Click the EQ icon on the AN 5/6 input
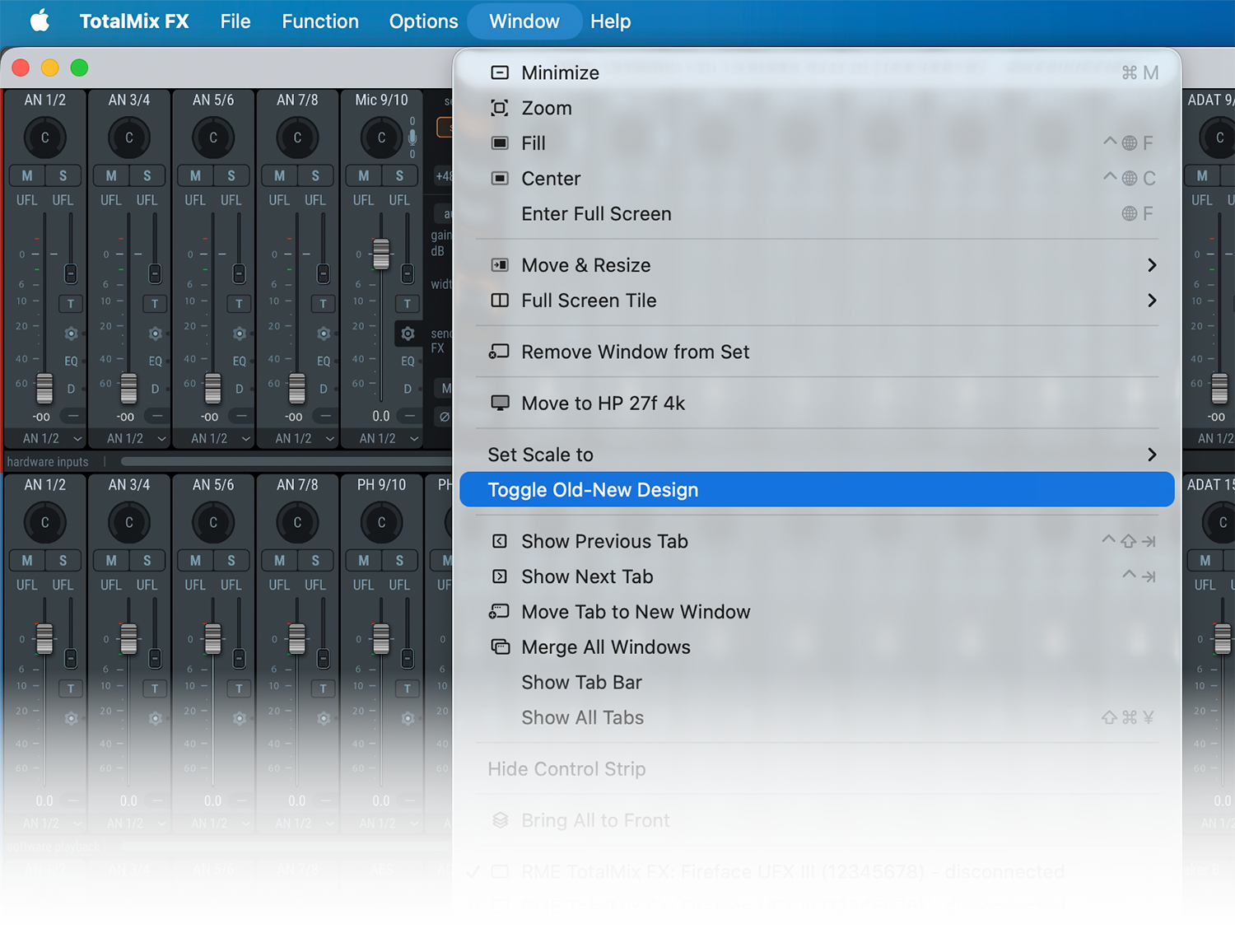The height and width of the screenshot is (952, 1235). 239,361
